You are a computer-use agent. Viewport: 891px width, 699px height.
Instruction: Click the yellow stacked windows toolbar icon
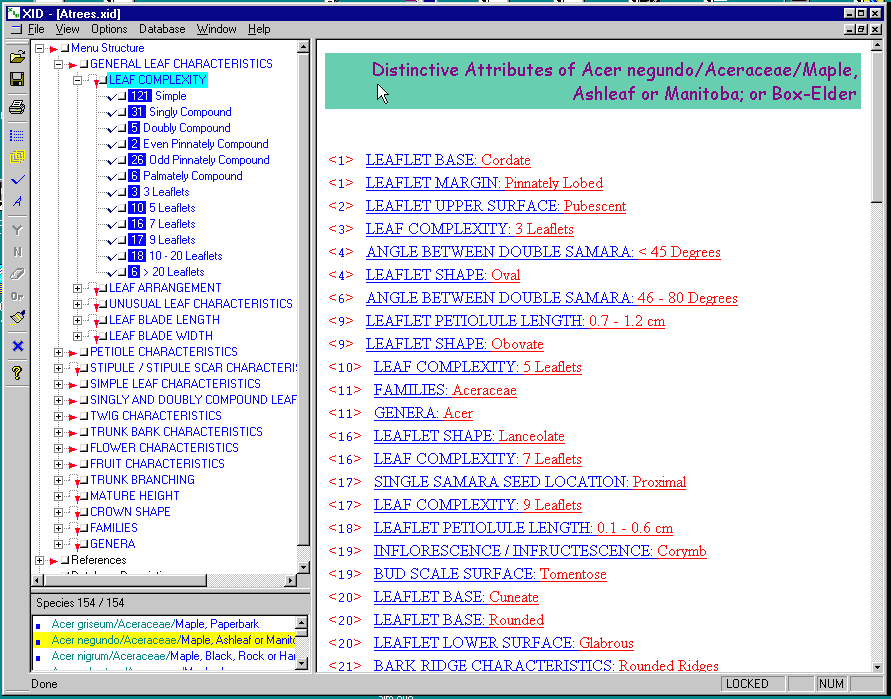click(x=17, y=157)
